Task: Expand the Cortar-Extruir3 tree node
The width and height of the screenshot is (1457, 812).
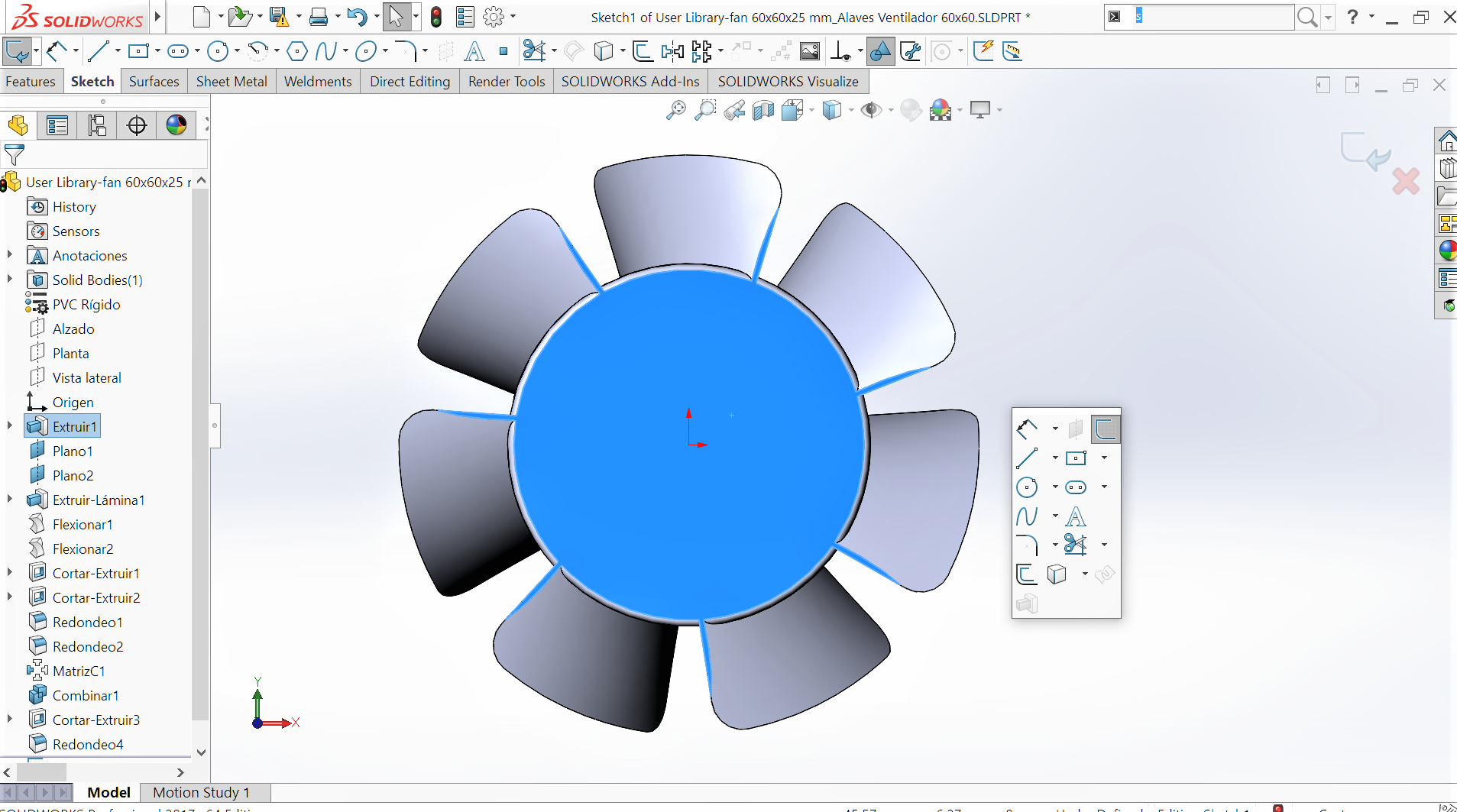Action: coord(10,719)
